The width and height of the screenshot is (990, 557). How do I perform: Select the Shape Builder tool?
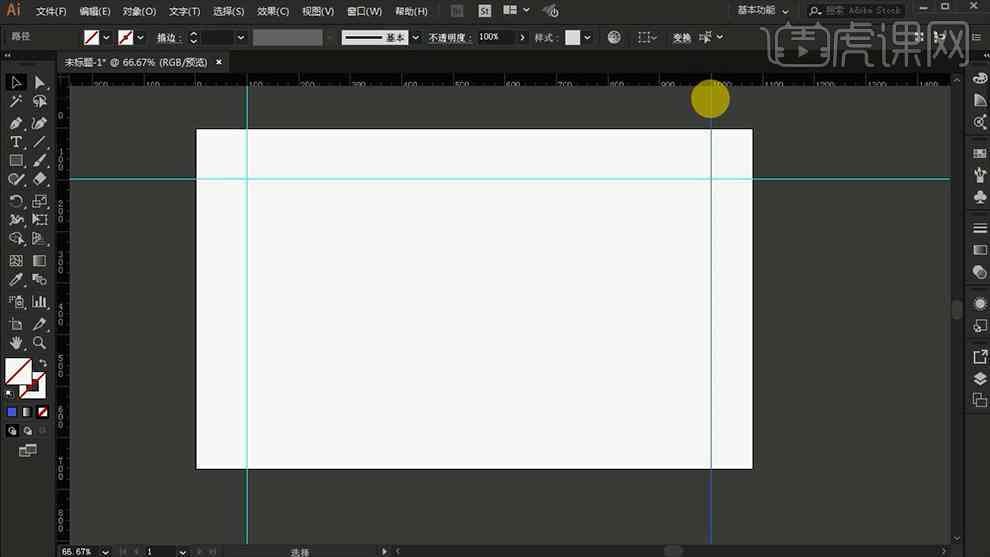[x=16, y=239]
